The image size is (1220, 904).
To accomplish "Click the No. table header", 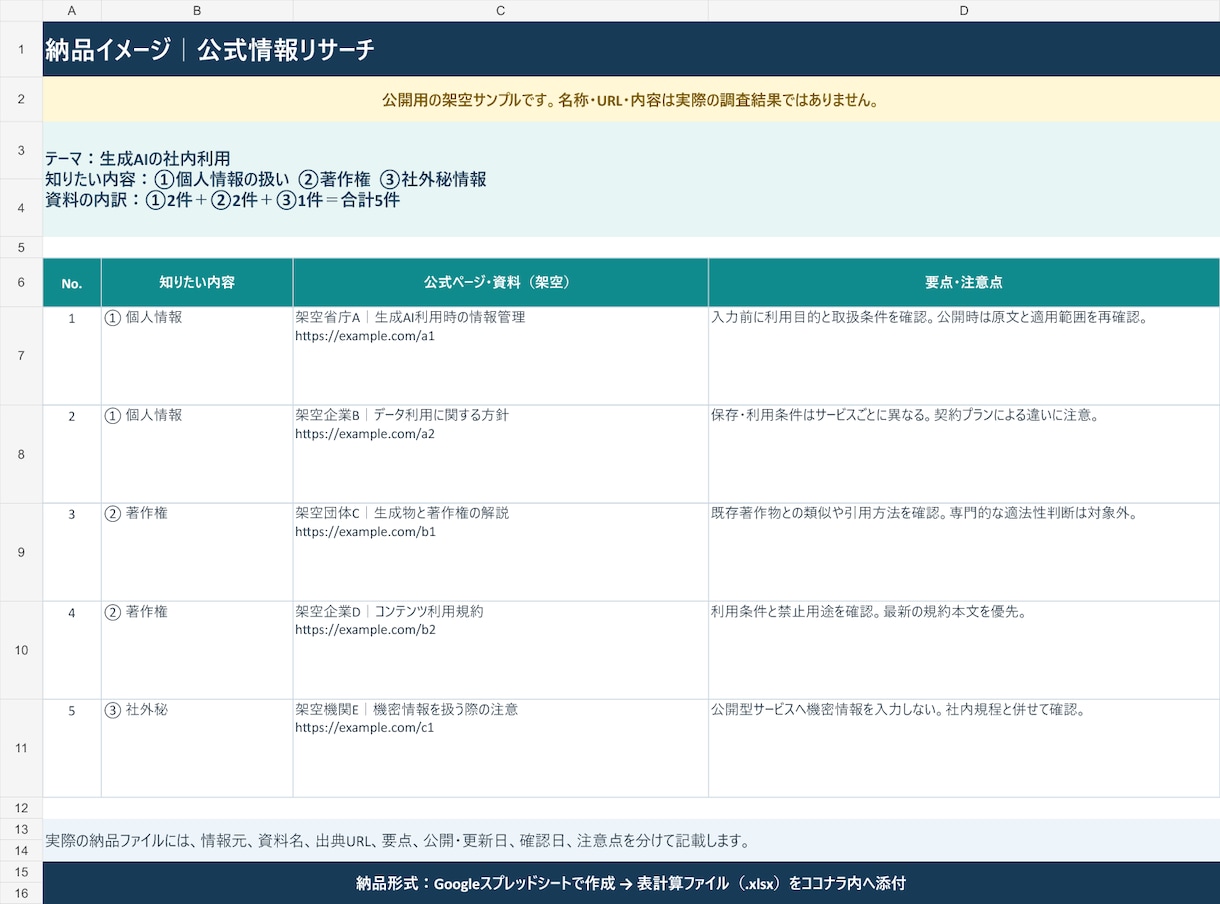I will point(72,283).
